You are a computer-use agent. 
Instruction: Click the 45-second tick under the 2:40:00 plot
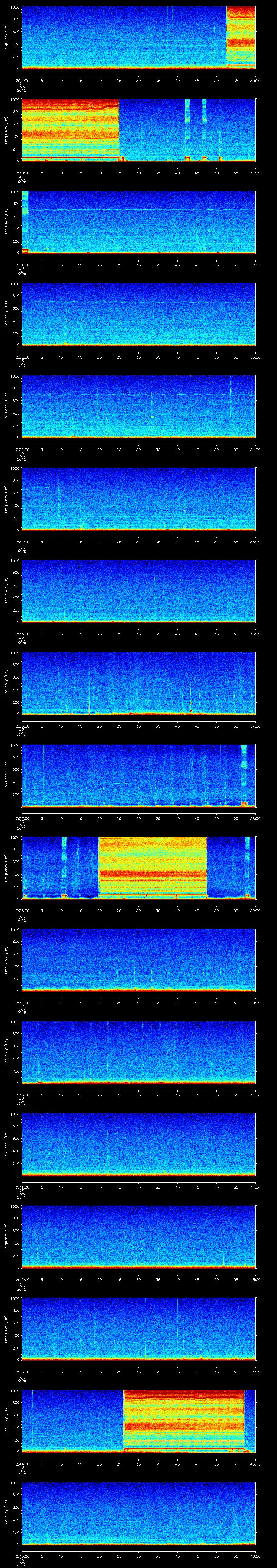click(x=197, y=1095)
